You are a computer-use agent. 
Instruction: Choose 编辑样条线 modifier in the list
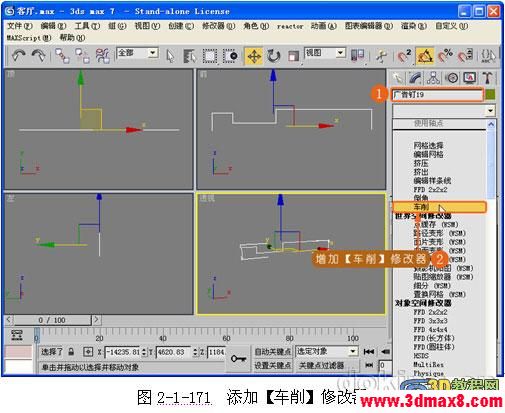pyautogui.click(x=432, y=181)
